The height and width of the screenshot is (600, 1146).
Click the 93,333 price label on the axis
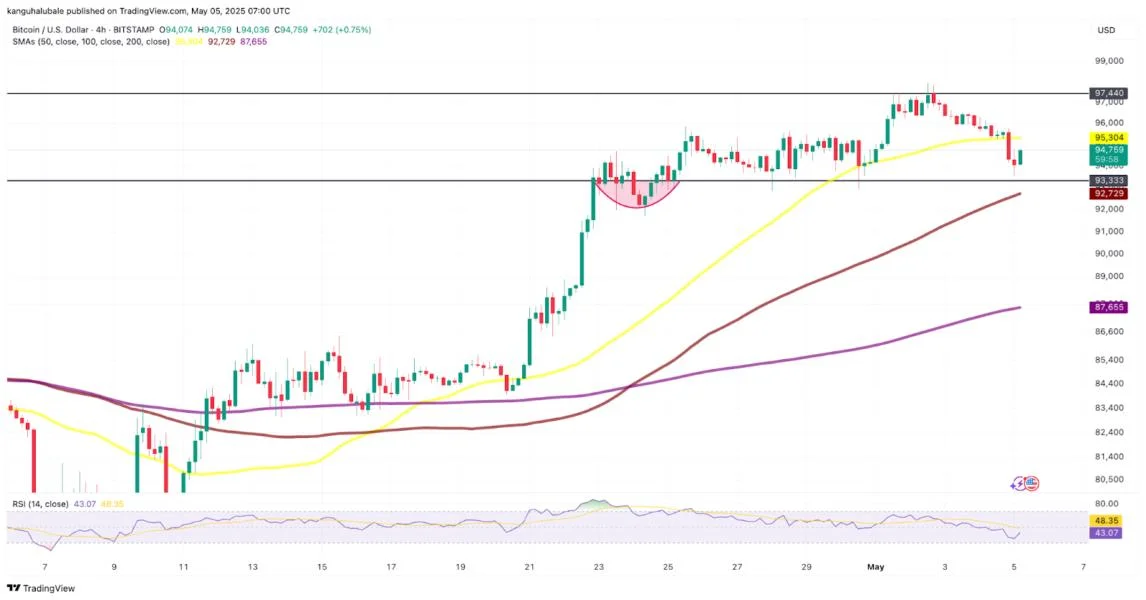(1109, 181)
